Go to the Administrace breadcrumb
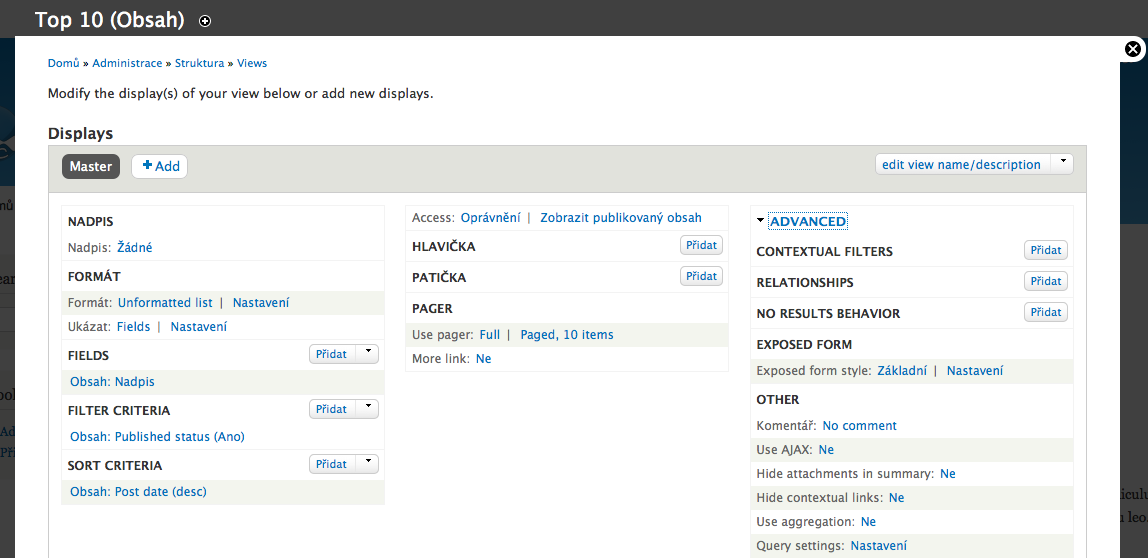 pos(127,63)
